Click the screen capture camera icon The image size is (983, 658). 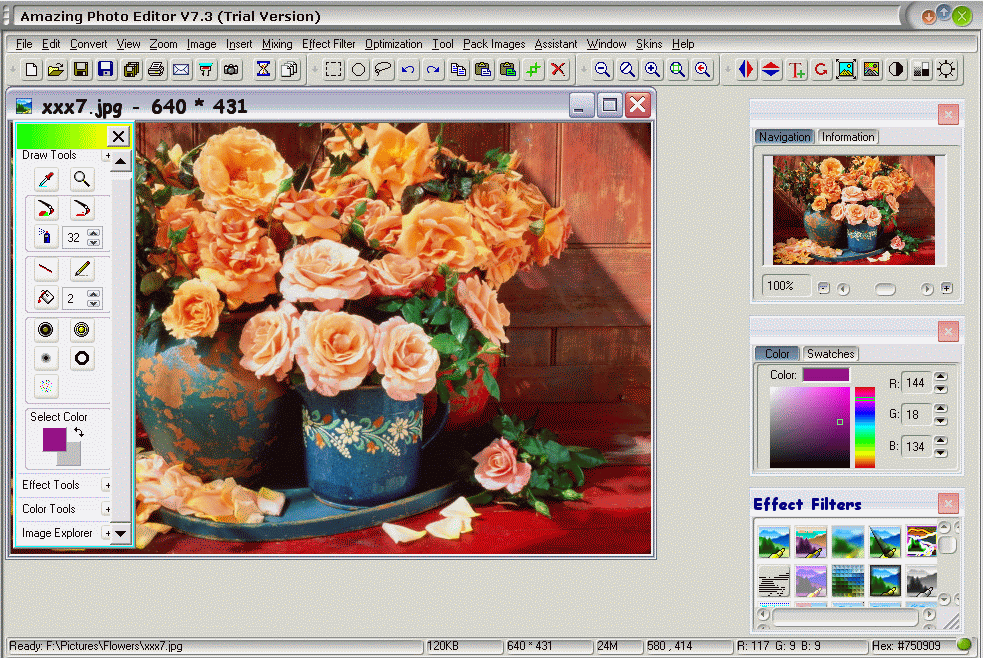click(x=231, y=69)
